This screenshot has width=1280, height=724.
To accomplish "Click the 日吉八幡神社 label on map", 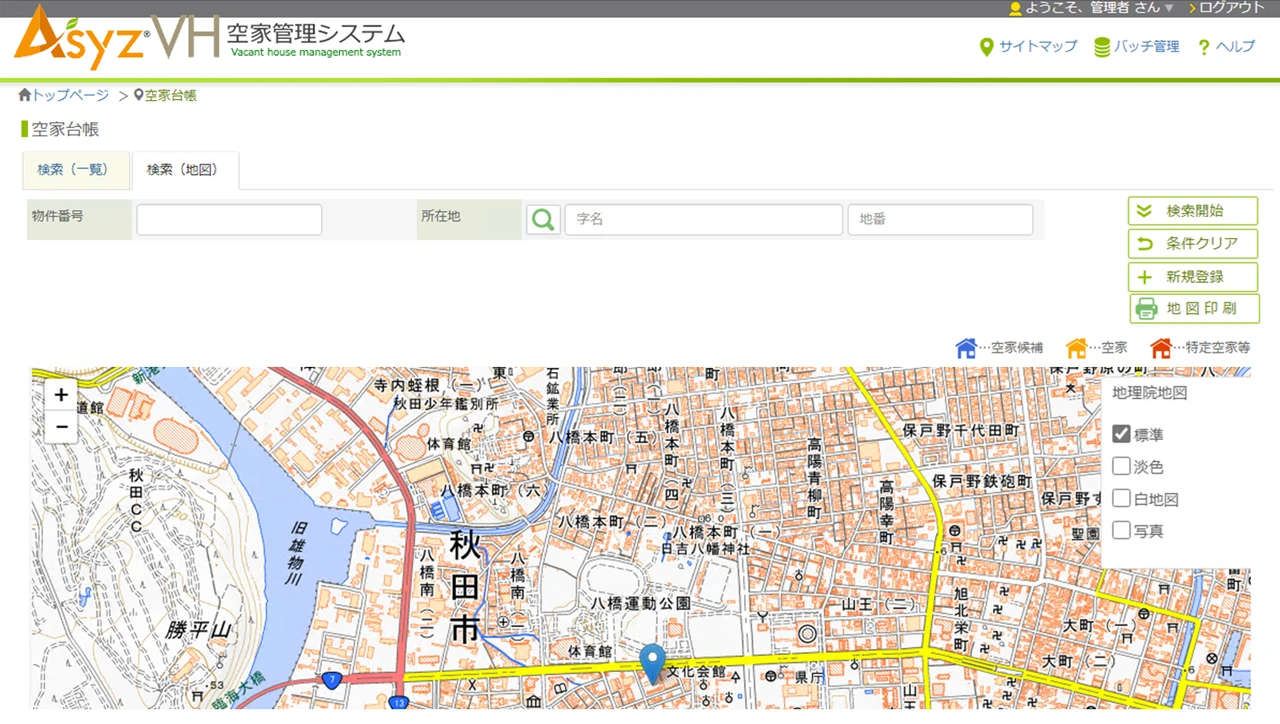I will pyautogui.click(x=705, y=549).
